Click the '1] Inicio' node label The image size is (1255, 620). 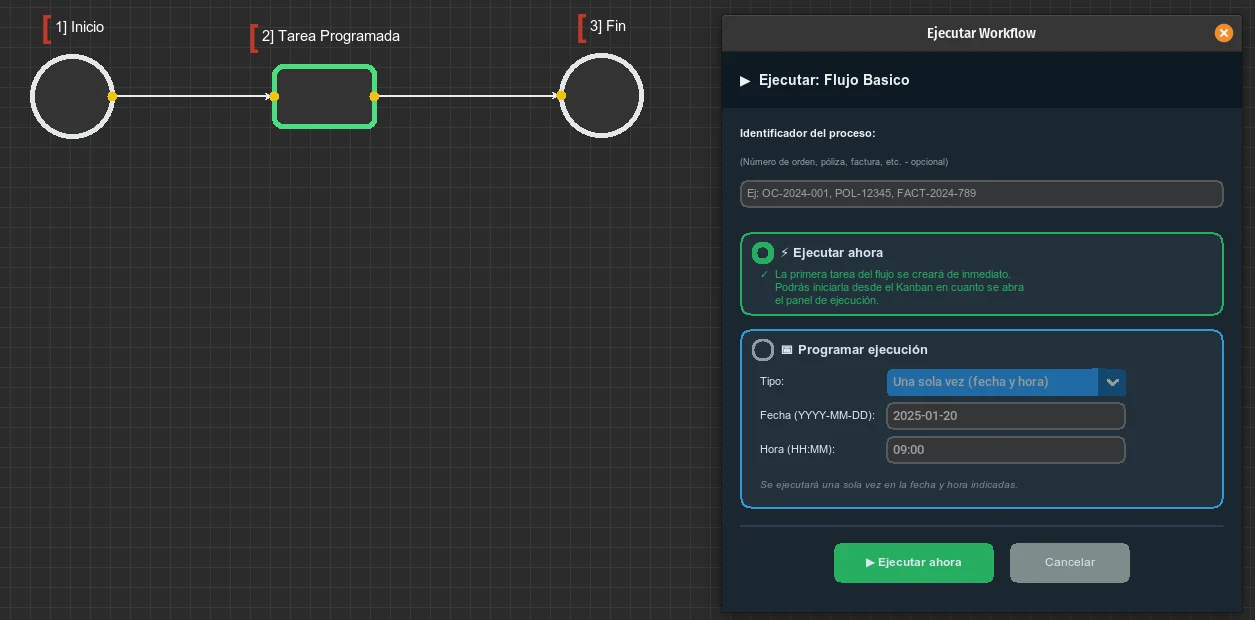pos(79,27)
